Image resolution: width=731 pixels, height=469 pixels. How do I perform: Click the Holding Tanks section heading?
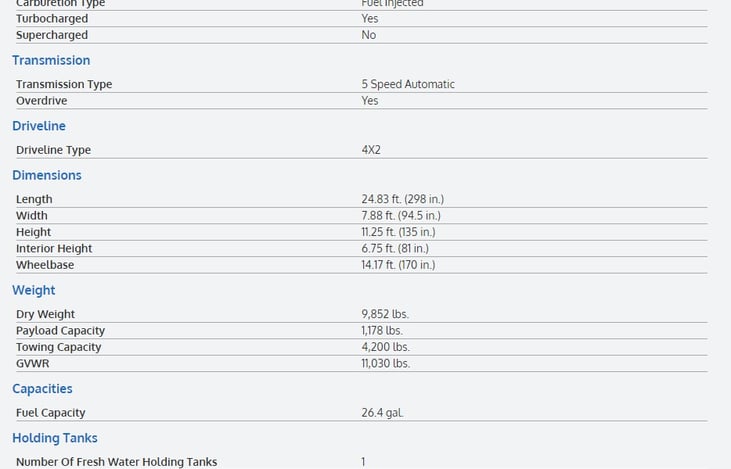coord(55,438)
